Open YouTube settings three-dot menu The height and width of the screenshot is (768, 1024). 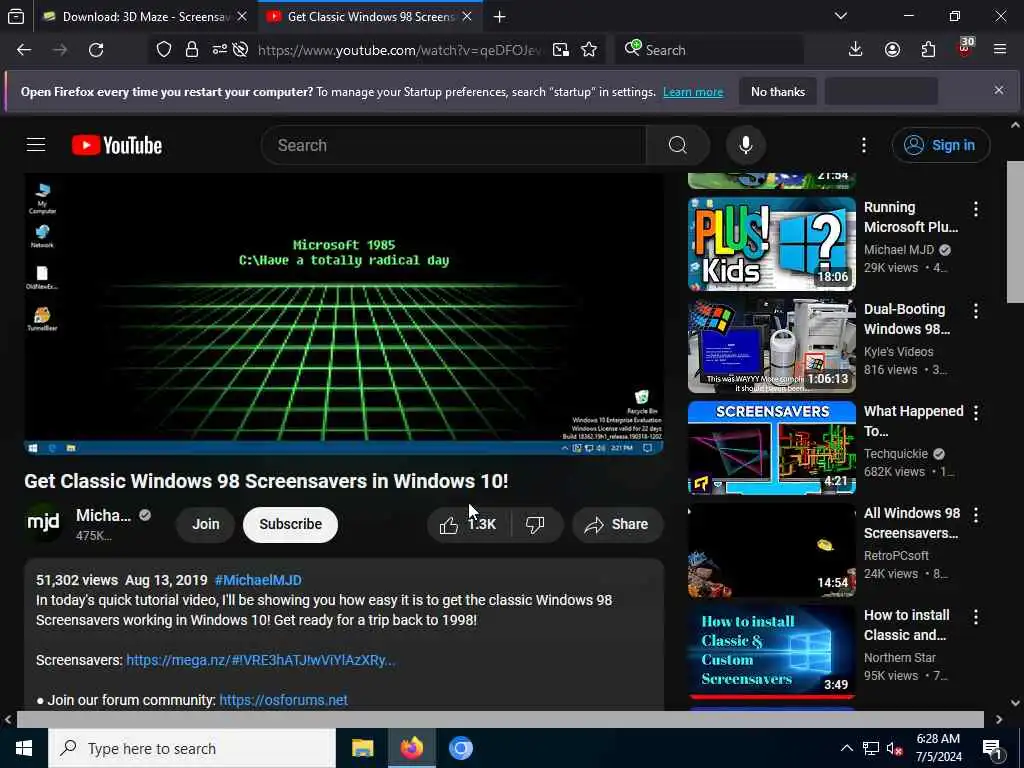[863, 145]
